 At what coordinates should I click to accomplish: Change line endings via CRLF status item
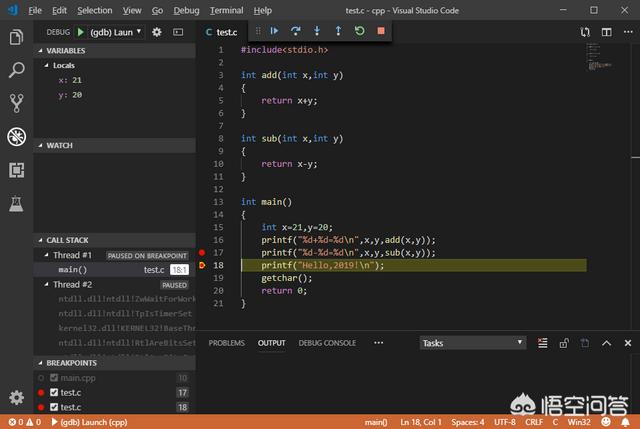tap(534, 422)
